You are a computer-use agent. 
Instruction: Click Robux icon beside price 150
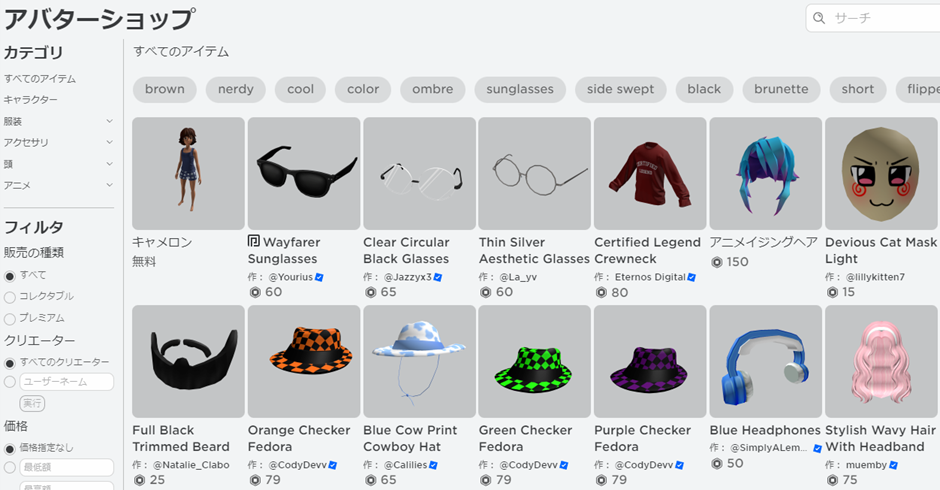coord(716,262)
